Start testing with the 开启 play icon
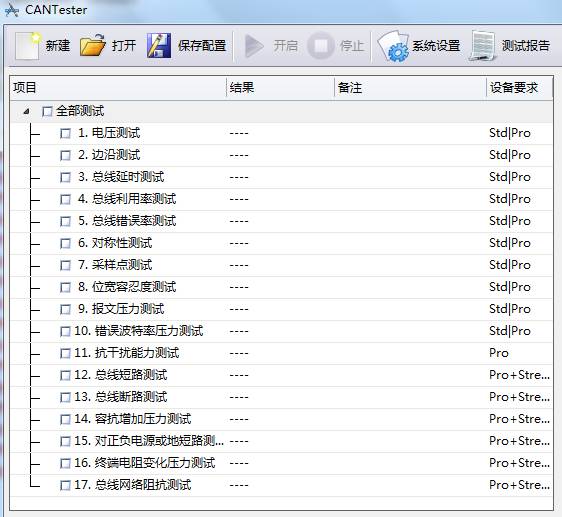The image size is (562, 517). pos(254,46)
